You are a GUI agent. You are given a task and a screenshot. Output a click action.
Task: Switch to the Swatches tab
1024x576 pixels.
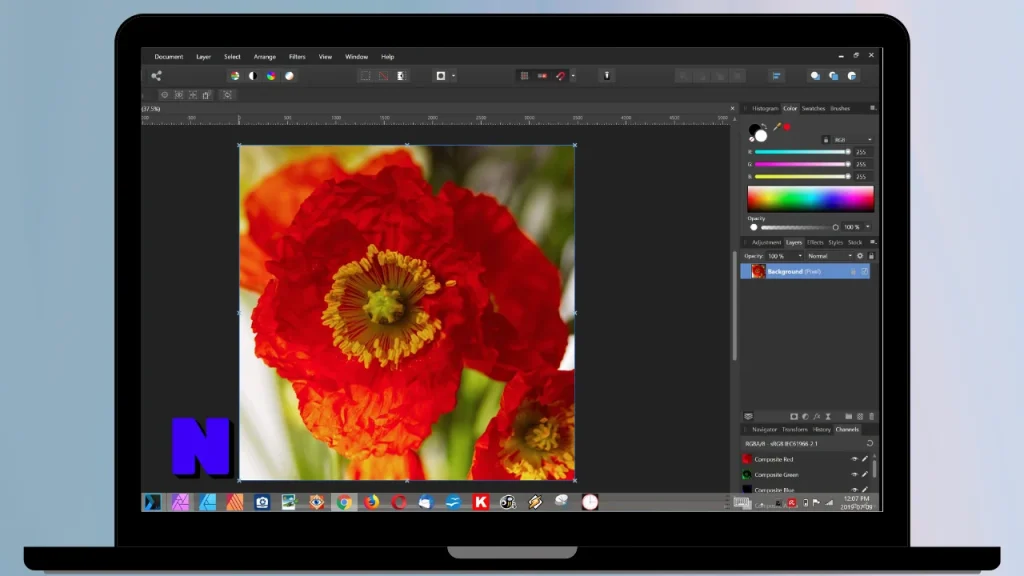click(814, 108)
